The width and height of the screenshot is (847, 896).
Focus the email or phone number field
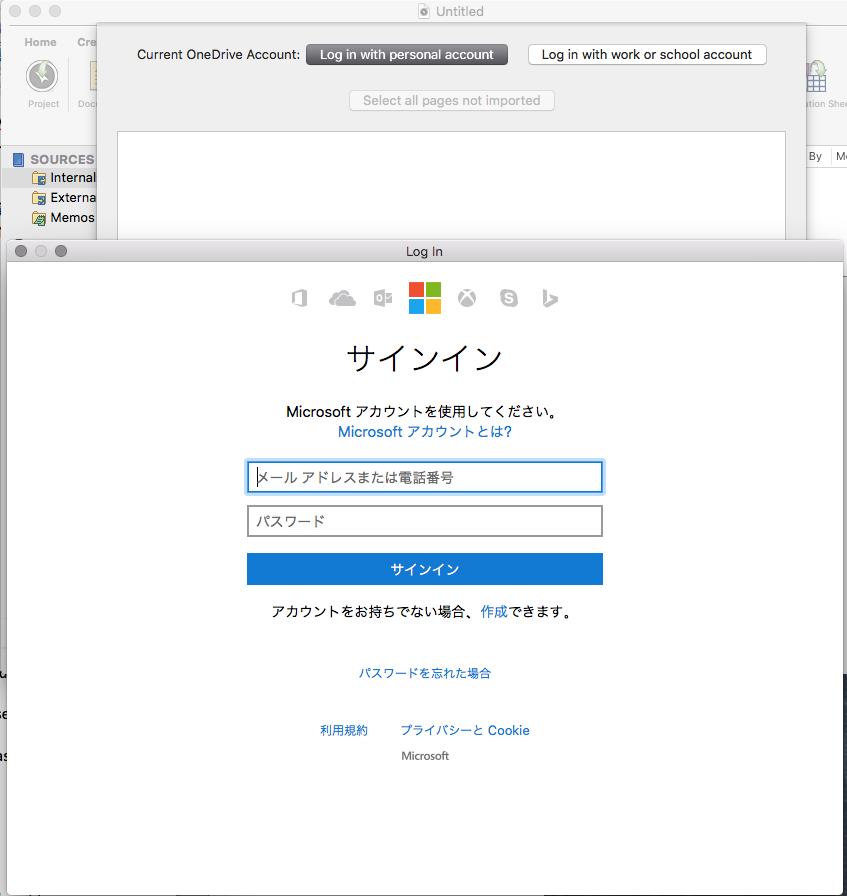[425, 477]
